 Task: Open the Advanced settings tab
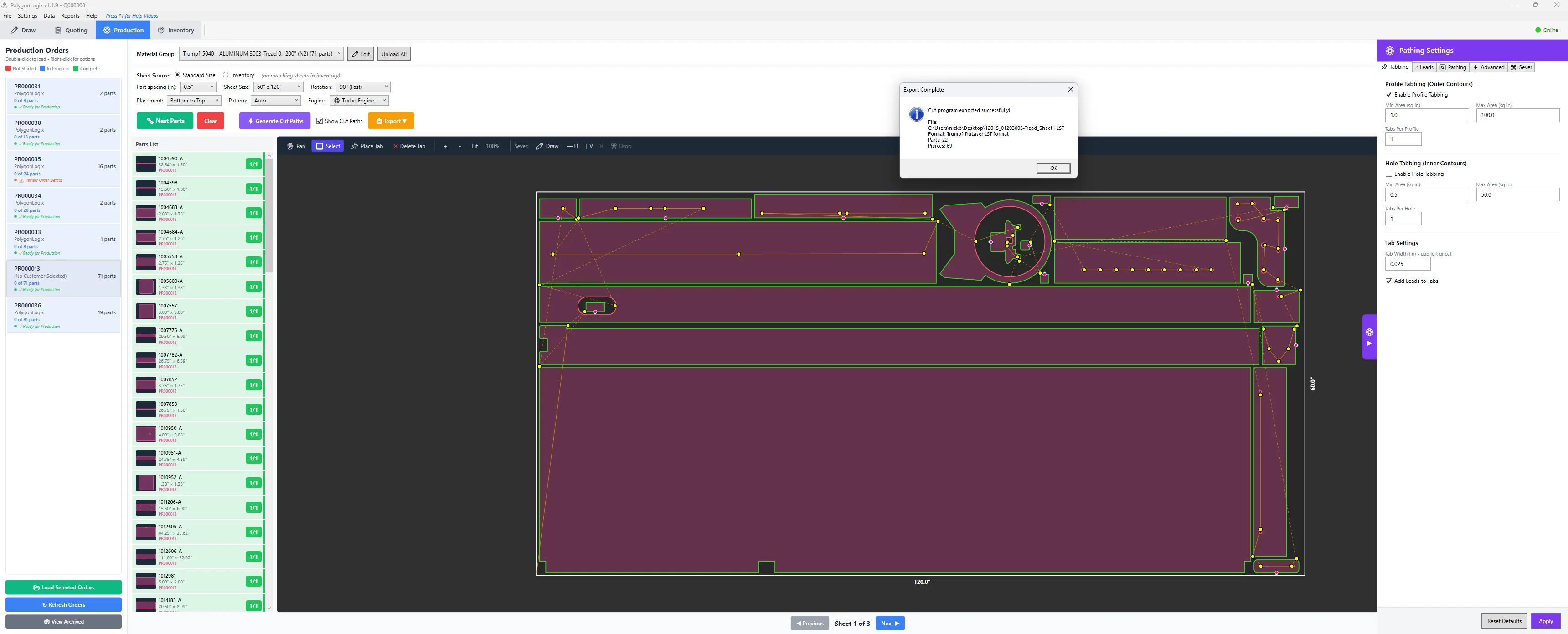tap(1488, 67)
